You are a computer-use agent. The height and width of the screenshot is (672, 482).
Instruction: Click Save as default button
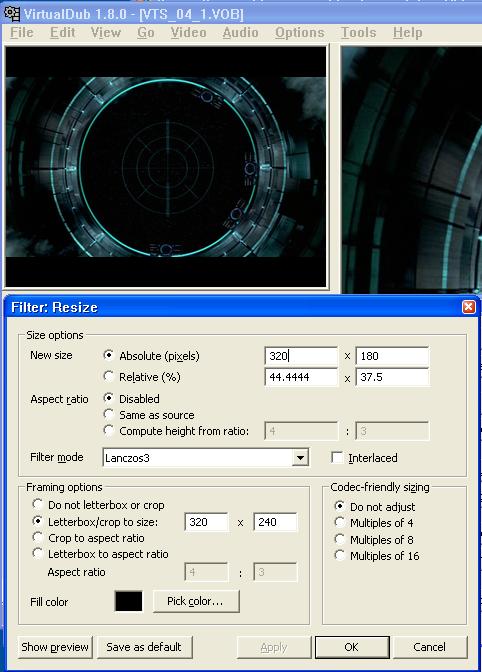tap(144, 647)
